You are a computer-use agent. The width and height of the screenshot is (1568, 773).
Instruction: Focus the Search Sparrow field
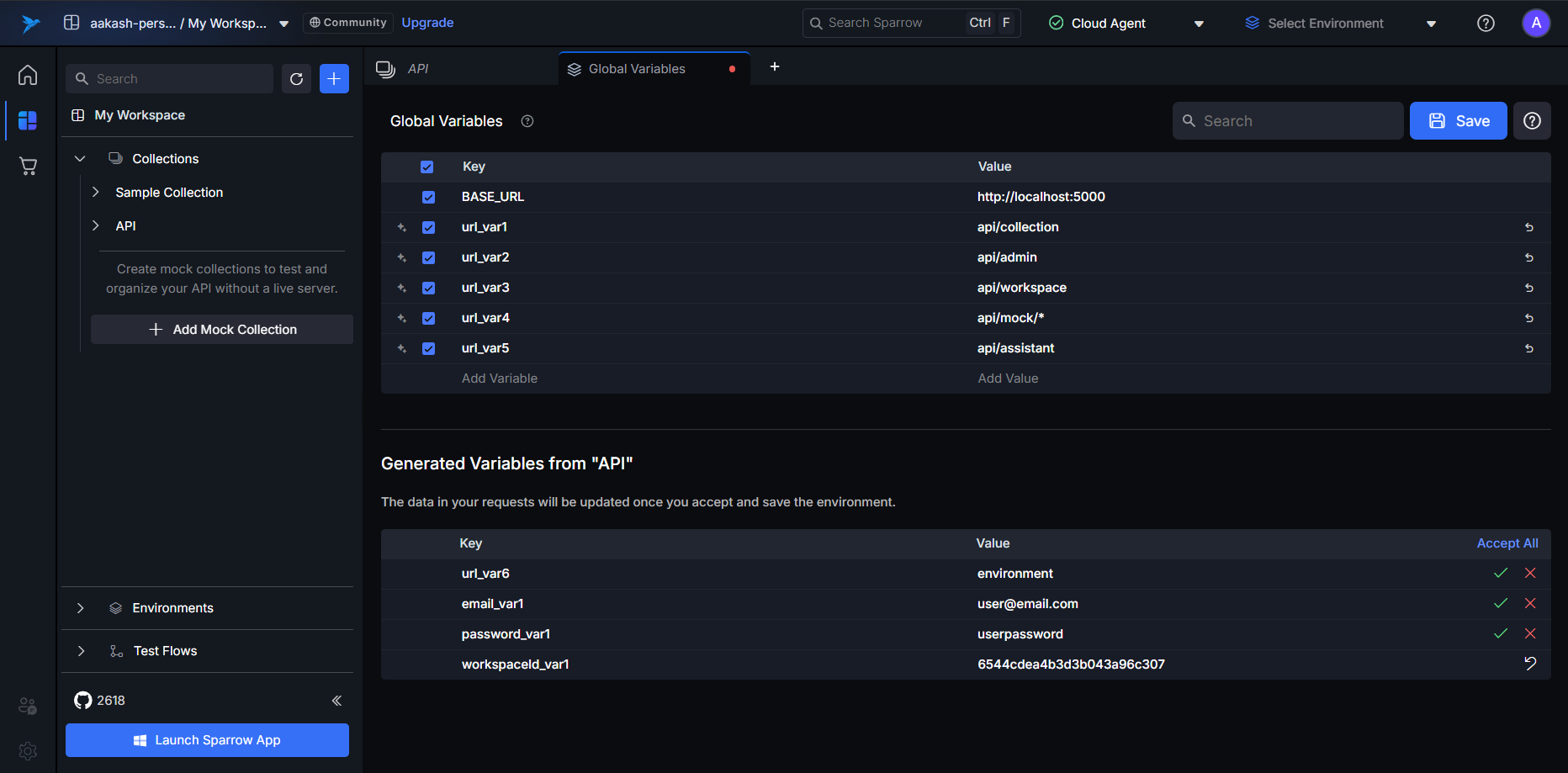point(911,23)
